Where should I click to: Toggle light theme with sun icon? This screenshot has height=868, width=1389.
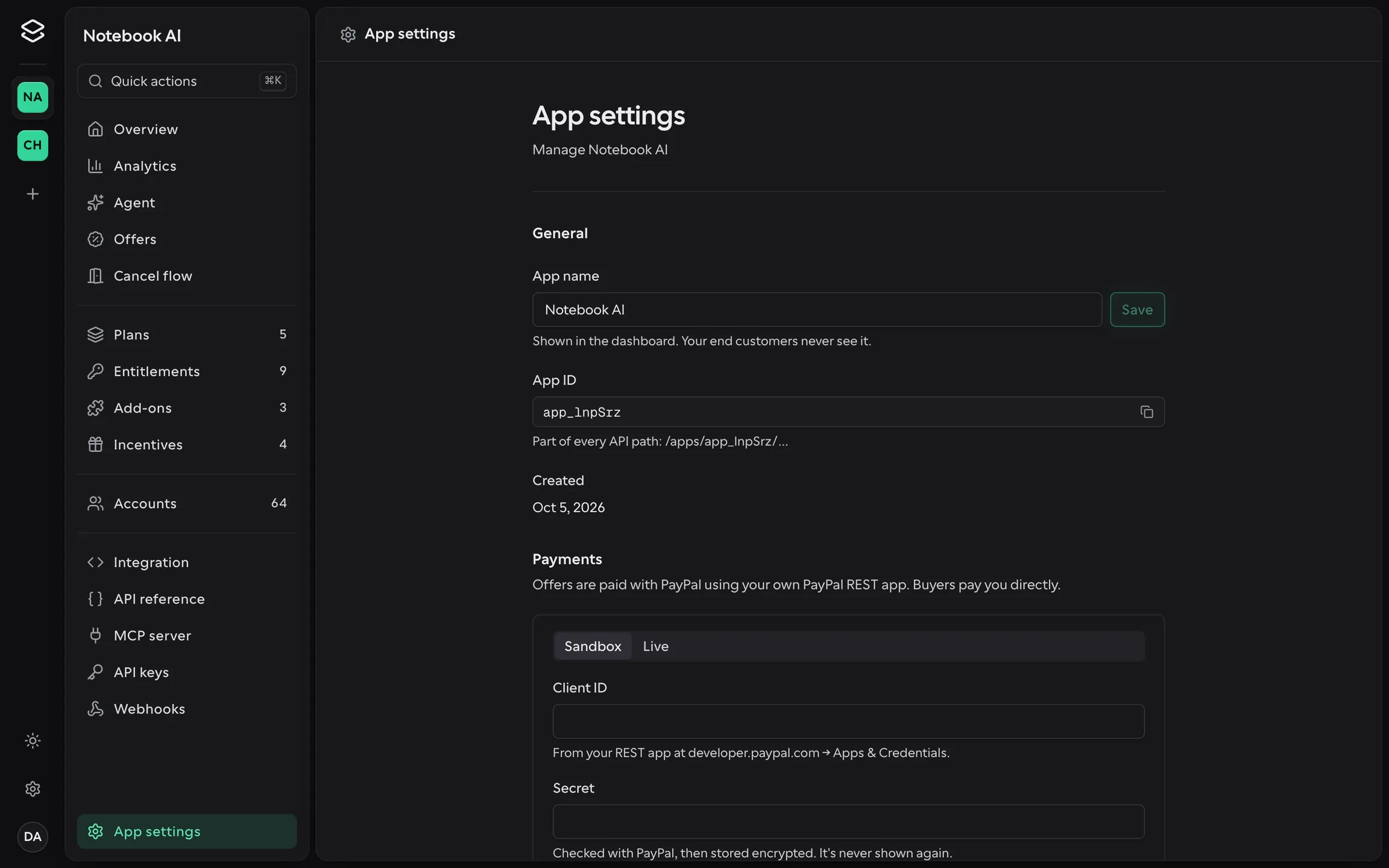pos(33,740)
